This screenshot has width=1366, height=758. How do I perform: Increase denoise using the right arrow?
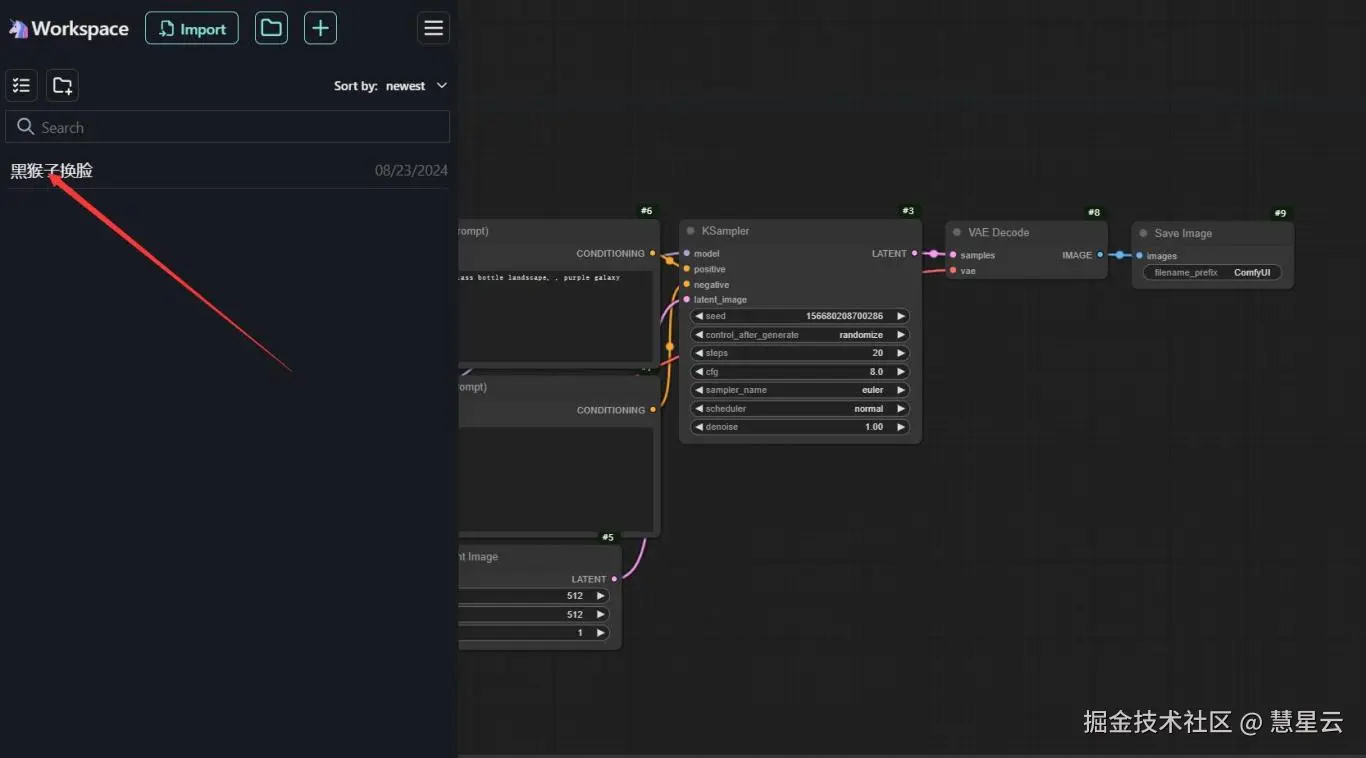(x=901, y=427)
